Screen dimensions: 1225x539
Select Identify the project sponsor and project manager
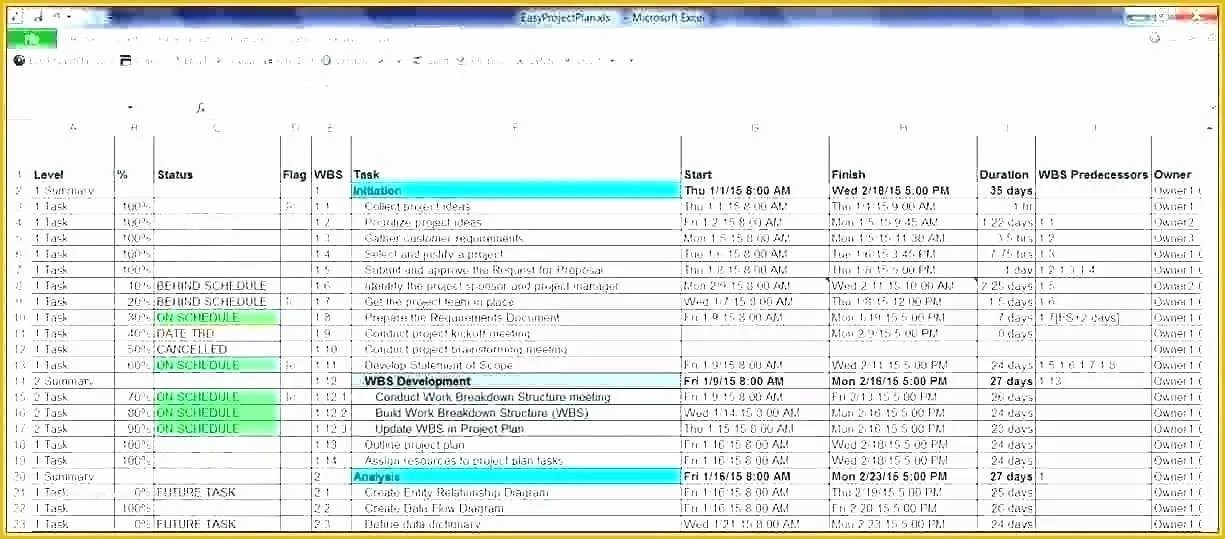(516, 286)
